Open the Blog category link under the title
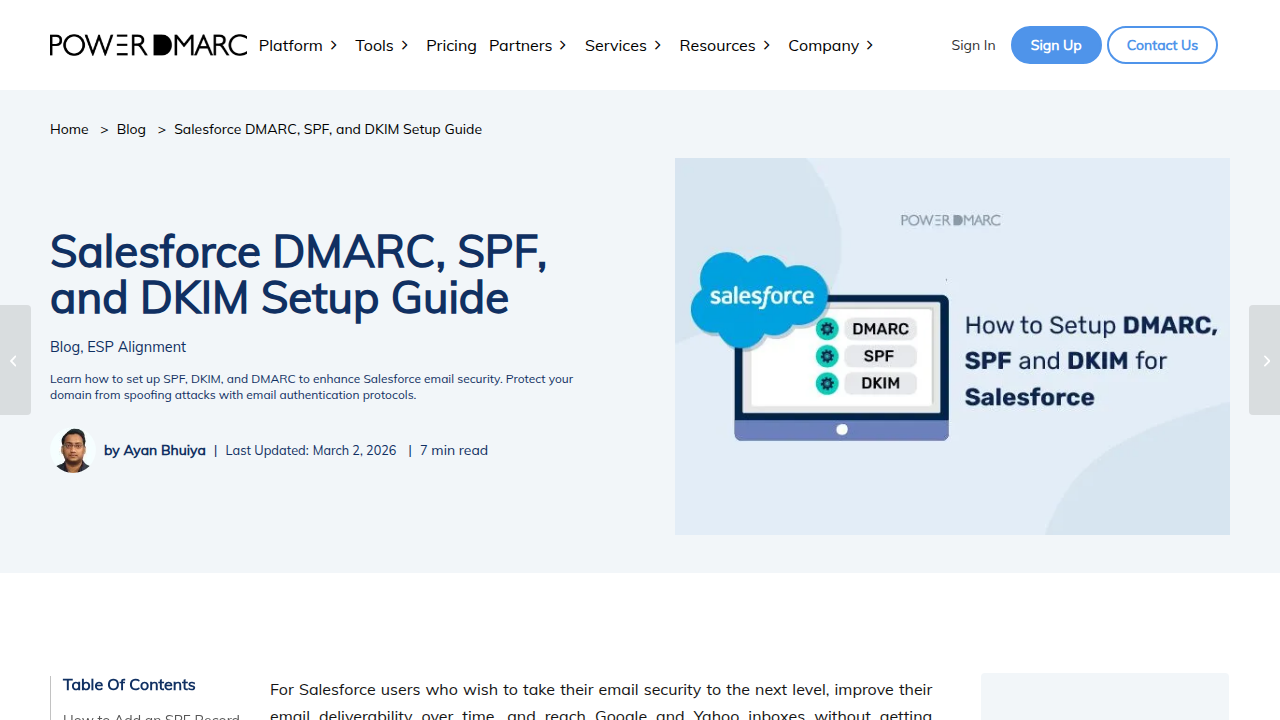The image size is (1280, 720). coord(64,347)
